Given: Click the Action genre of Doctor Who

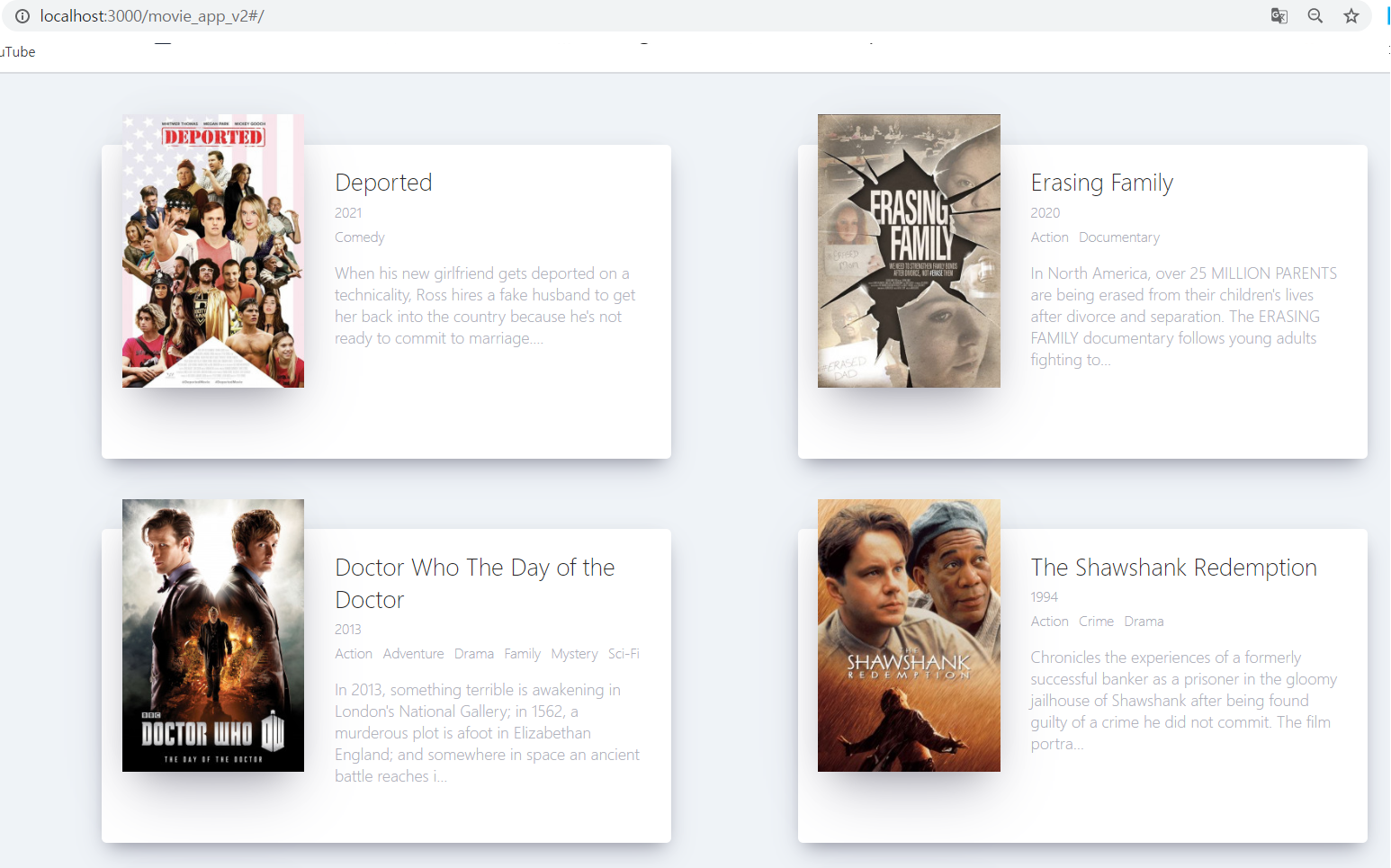Looking at the screenshot, I should pos(354,654).
